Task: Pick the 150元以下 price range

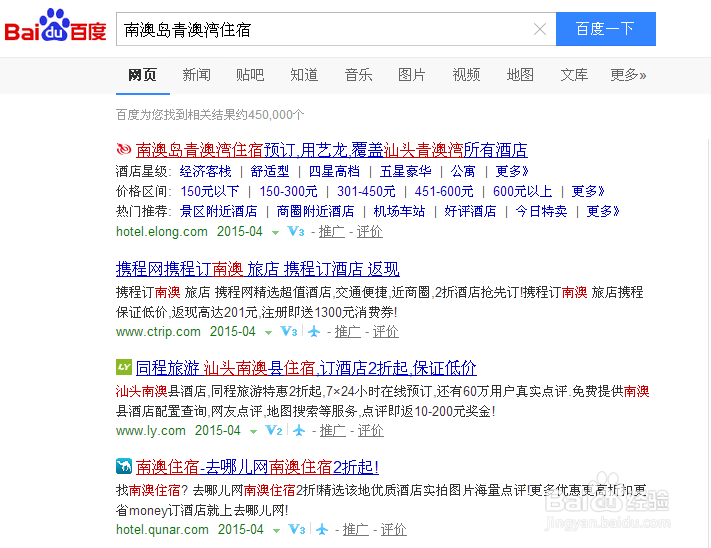Action: click(x=210, y=191)
